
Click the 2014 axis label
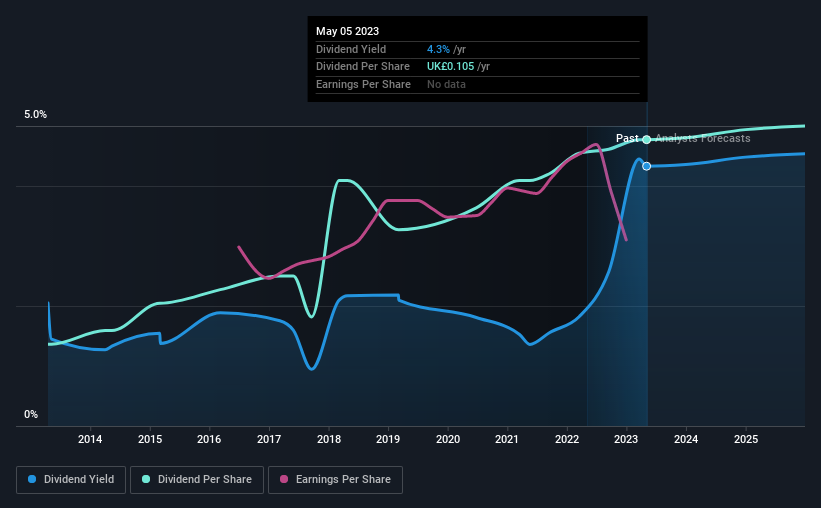90,439
